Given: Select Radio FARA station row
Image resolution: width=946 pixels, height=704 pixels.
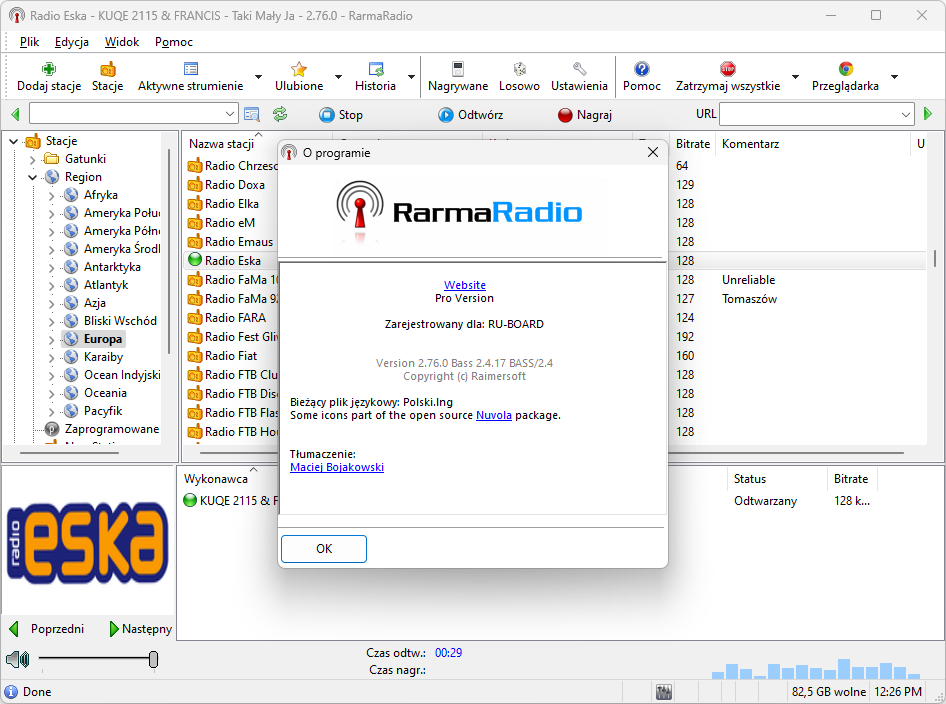Looking at the screenshot, I should click(x=235, y=317).
